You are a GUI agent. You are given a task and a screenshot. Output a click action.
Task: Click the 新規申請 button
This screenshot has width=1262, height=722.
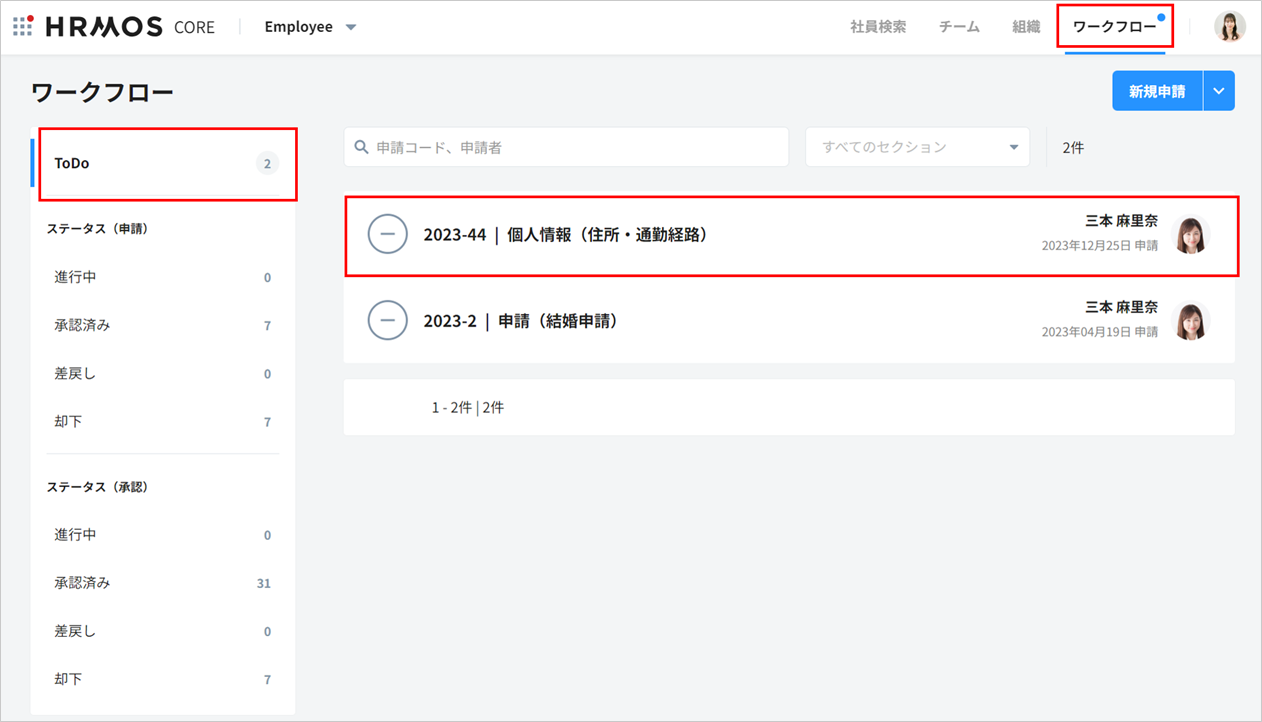pyautogui.click(x=1157, y=91)
